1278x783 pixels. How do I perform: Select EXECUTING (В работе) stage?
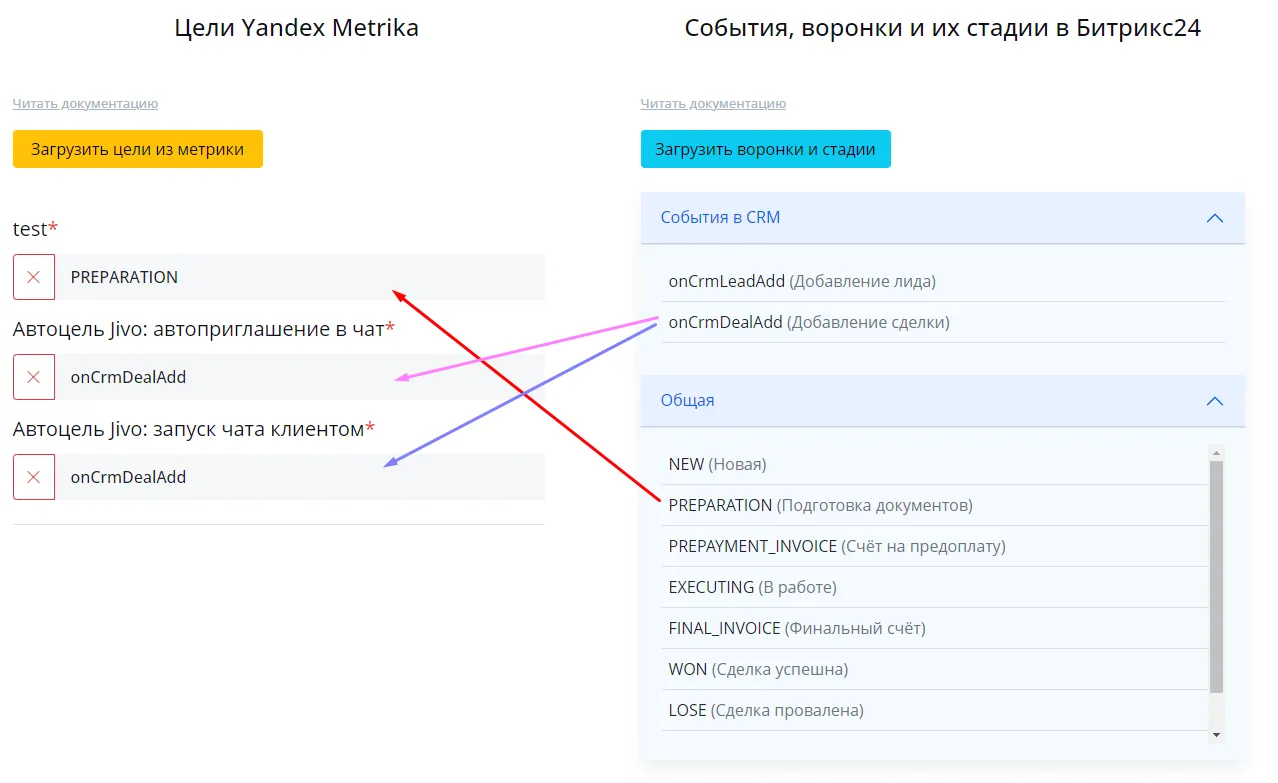click(934, 587)
